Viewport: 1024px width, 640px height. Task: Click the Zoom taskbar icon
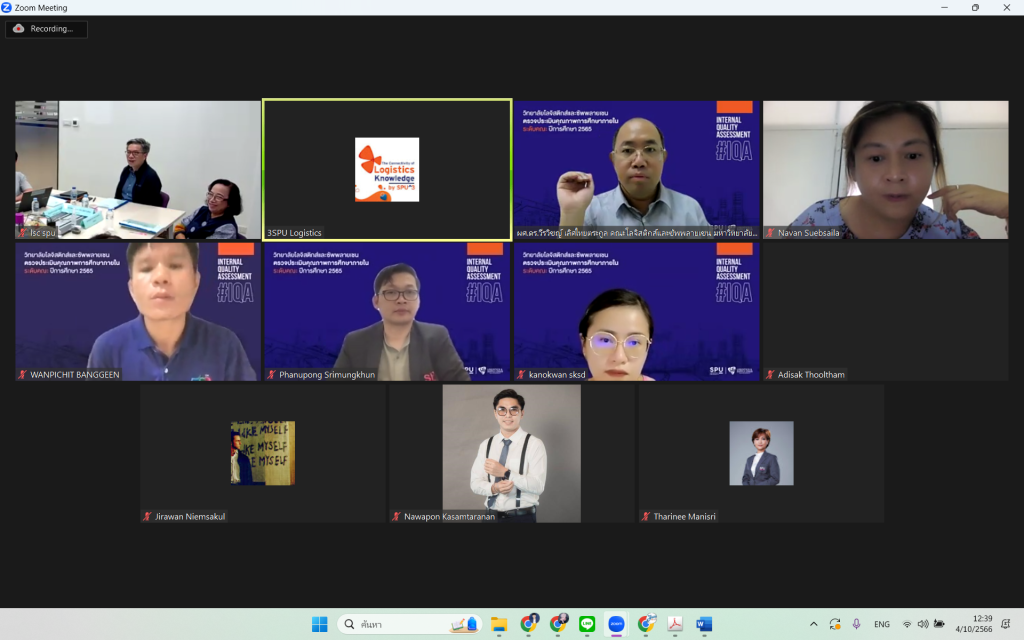pyautogui.click(x=616, y=624)
